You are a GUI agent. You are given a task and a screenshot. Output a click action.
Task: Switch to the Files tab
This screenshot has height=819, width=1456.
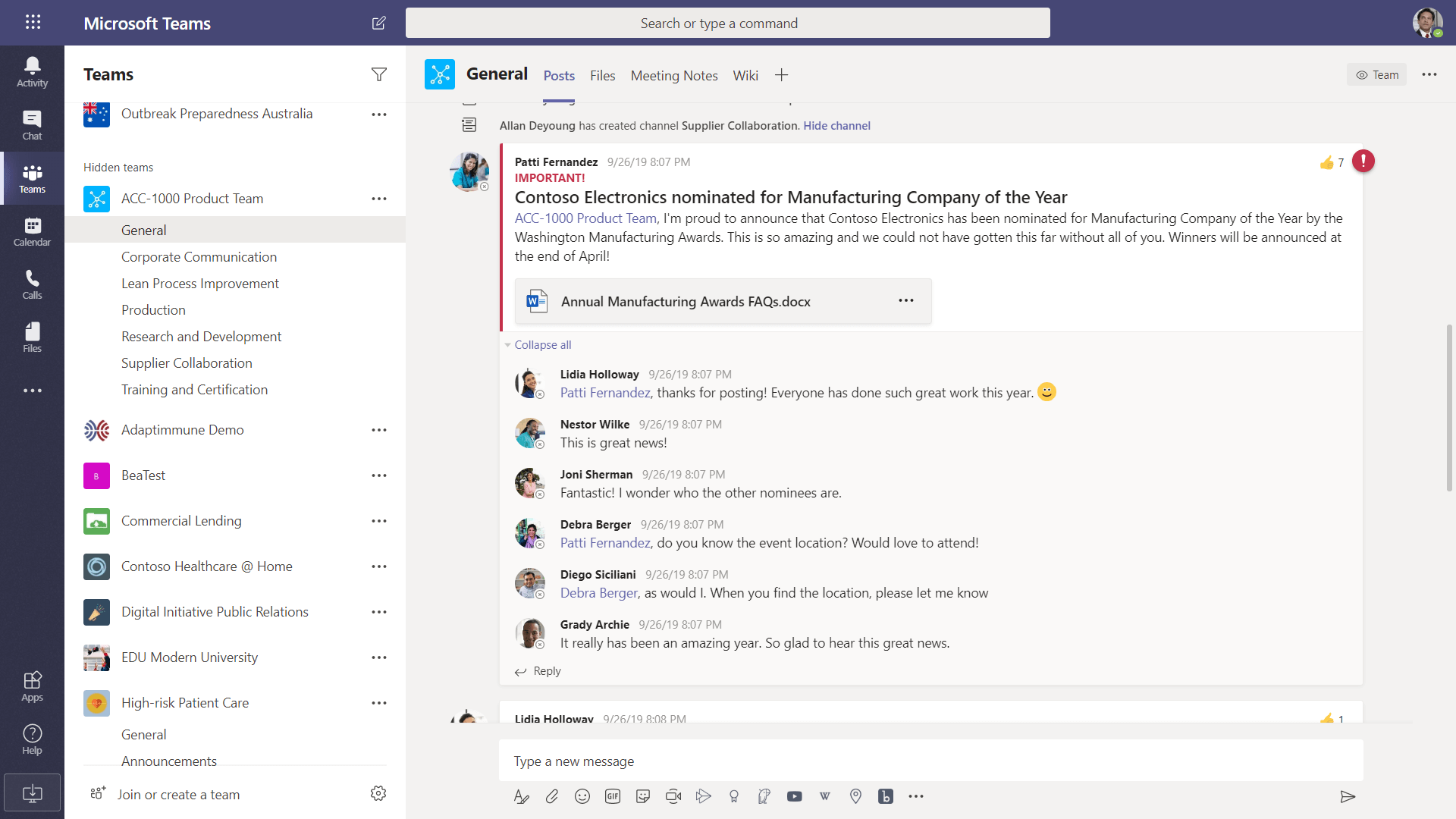tap(602, 76)
